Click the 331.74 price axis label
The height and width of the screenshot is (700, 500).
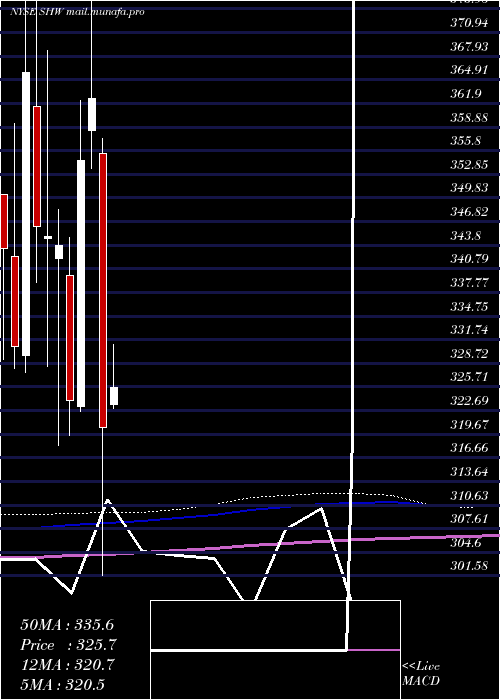[469, 330]
